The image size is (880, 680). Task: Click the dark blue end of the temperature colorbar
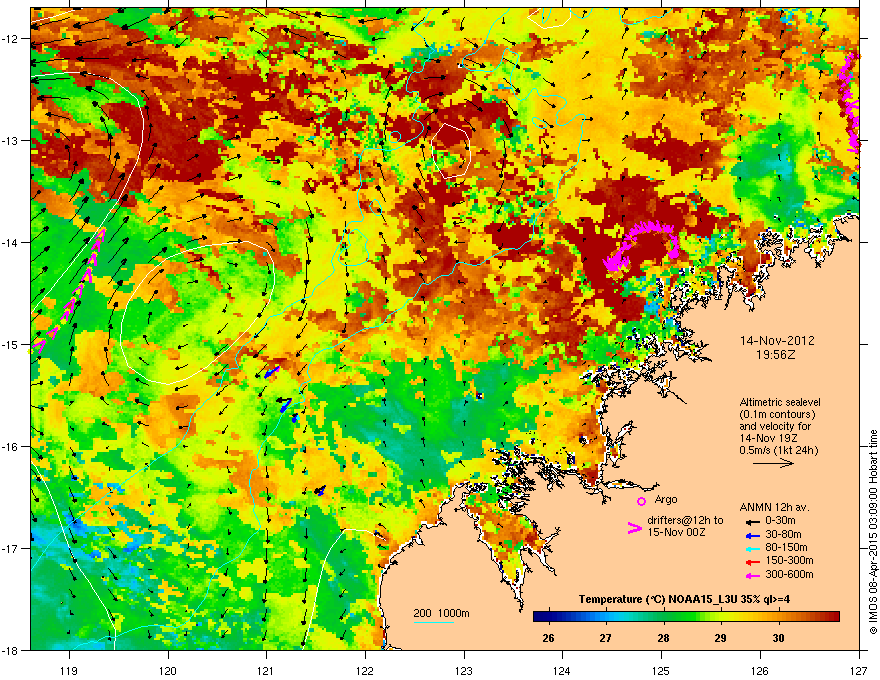tap(542, 617)
